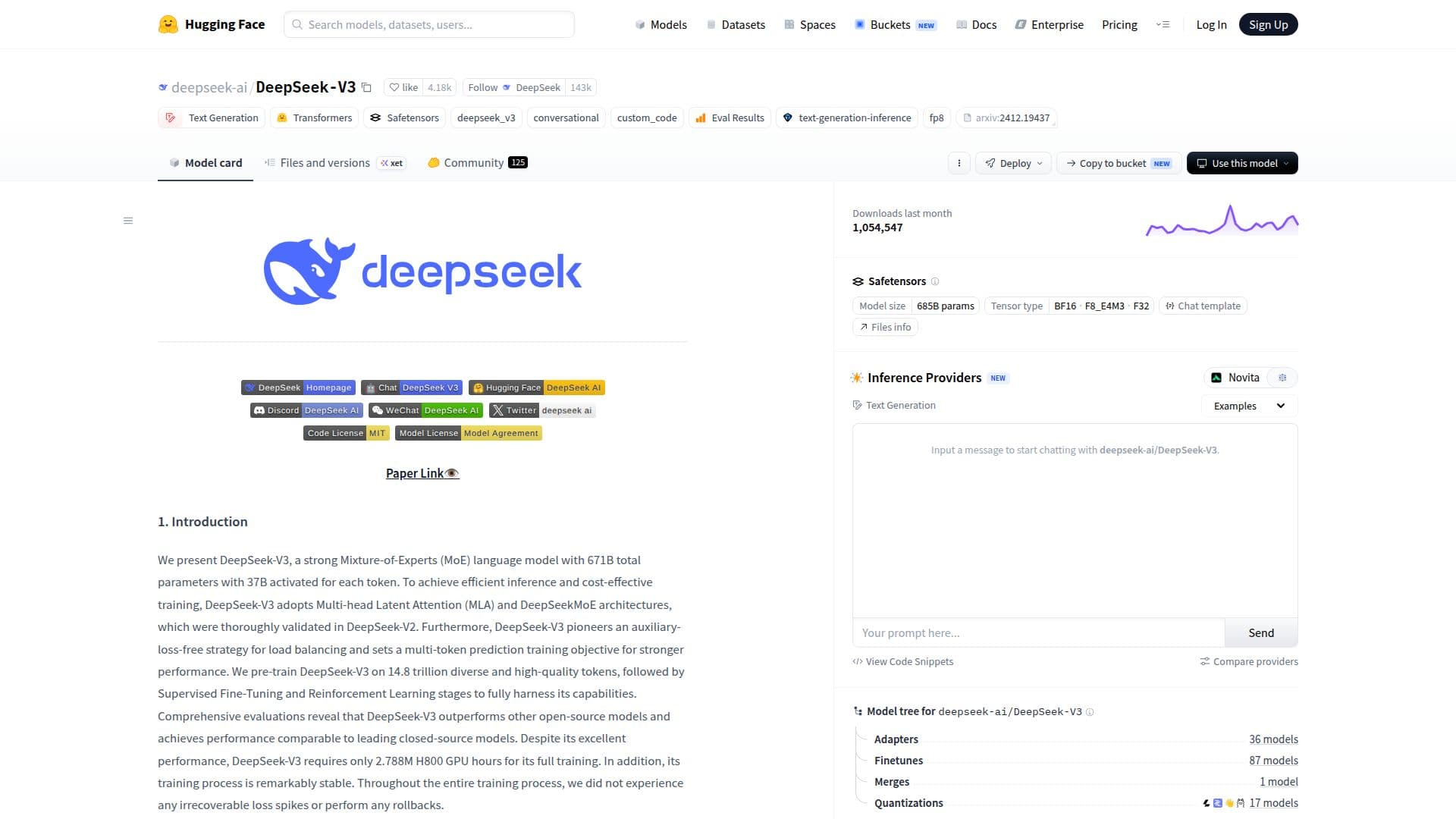
Task: Open Files info link
Action: pos(885,328)
